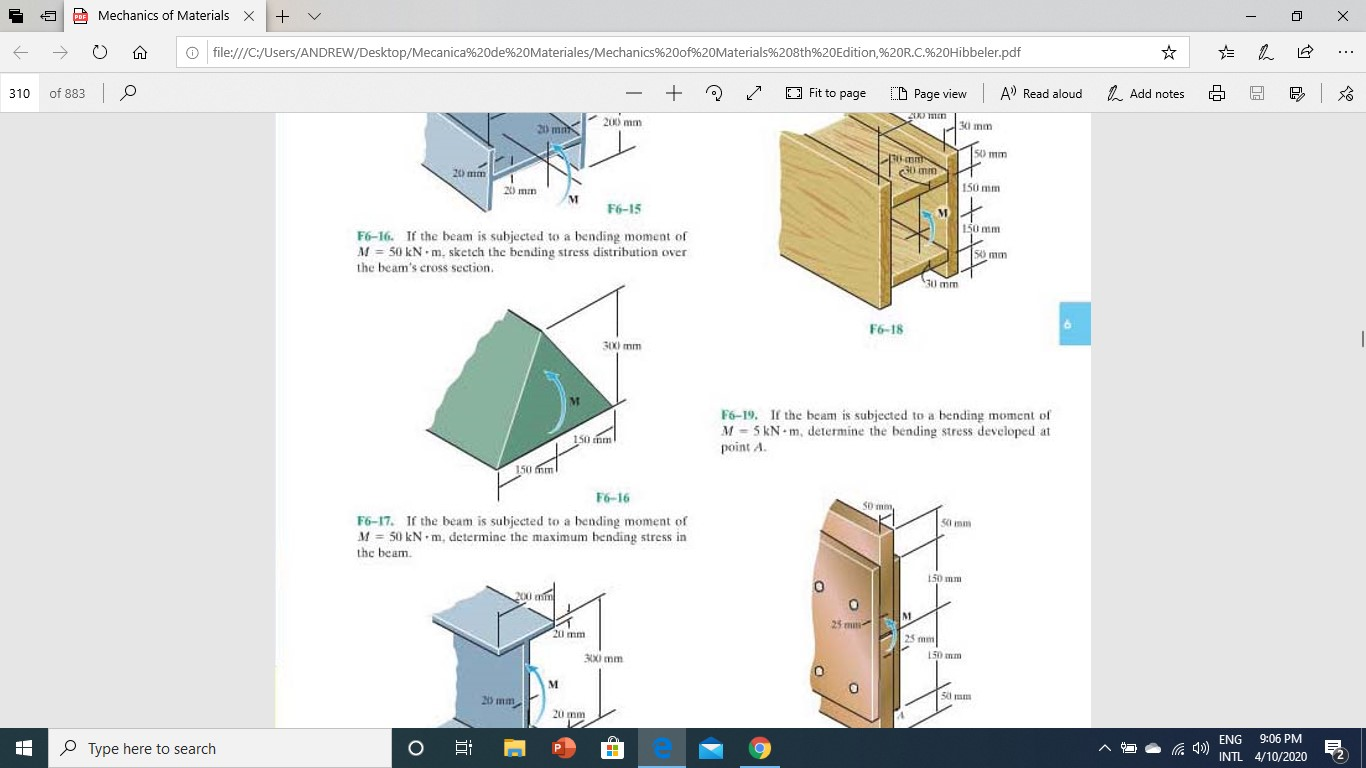Open Cortana circle icon
1366x768 pixels.
coord(416,748)
